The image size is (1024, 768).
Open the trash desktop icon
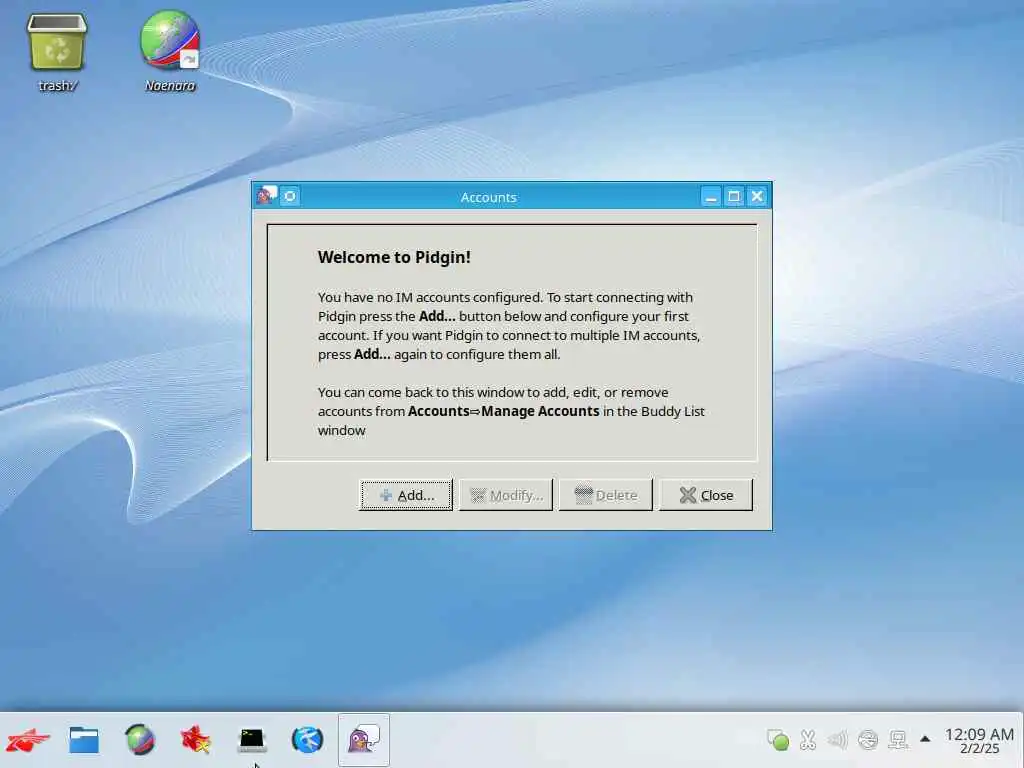click(57, 52)
